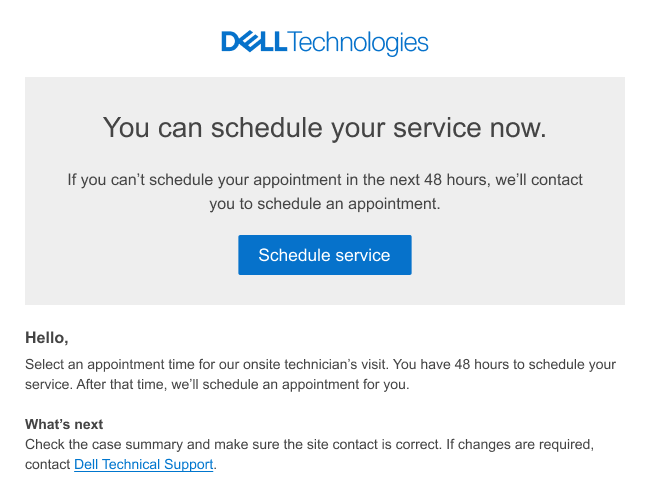Image resolution: width=650 pixels, height=496 pixels.
Task: Click the Dell Technologies logo
Action: (x=325, y=42)
